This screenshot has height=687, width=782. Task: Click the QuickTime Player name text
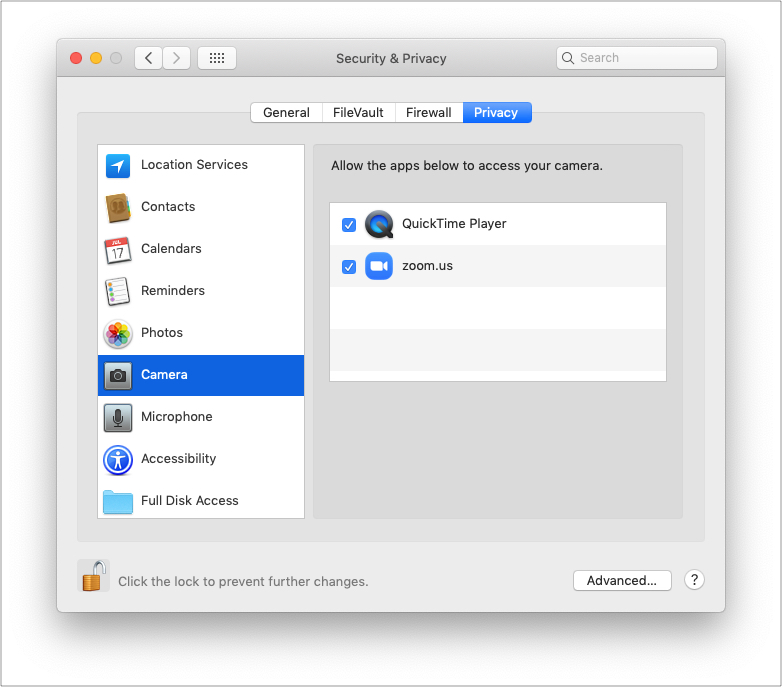[454, 224]
